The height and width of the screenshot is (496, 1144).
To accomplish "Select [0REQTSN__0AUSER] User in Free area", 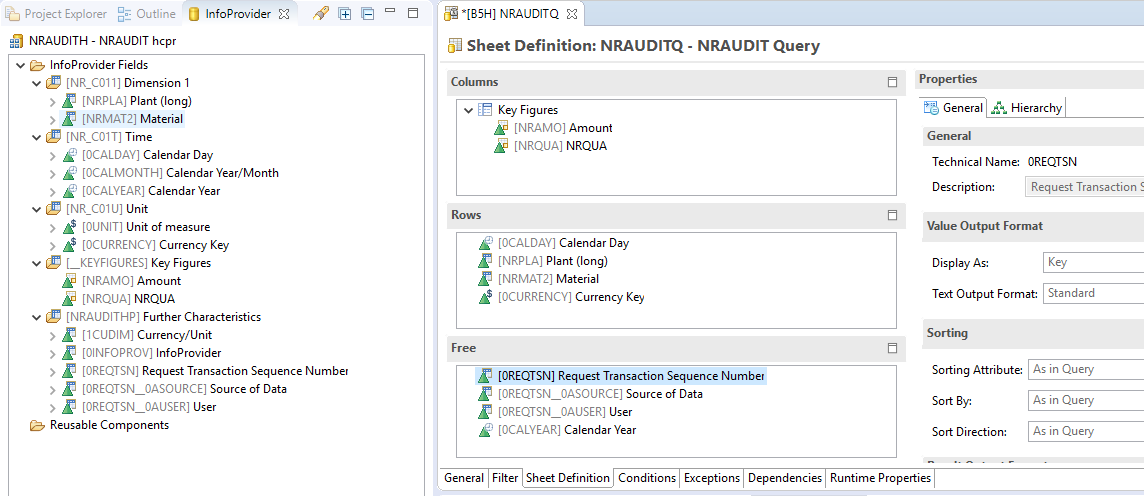I will click(x=565, y=412).
